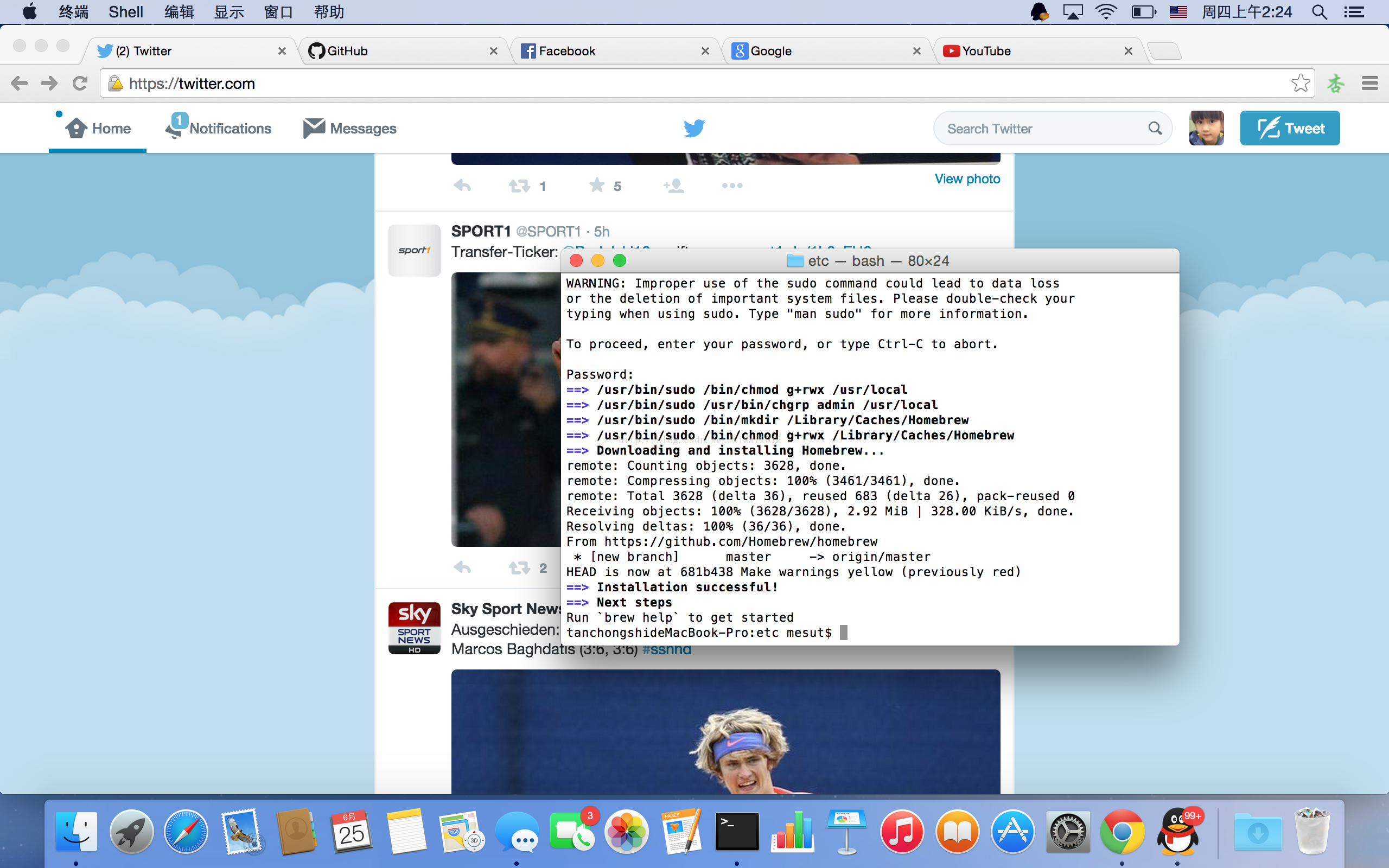Close the Twitter tab
1389x868 pixels.
[x=282, y=51]
